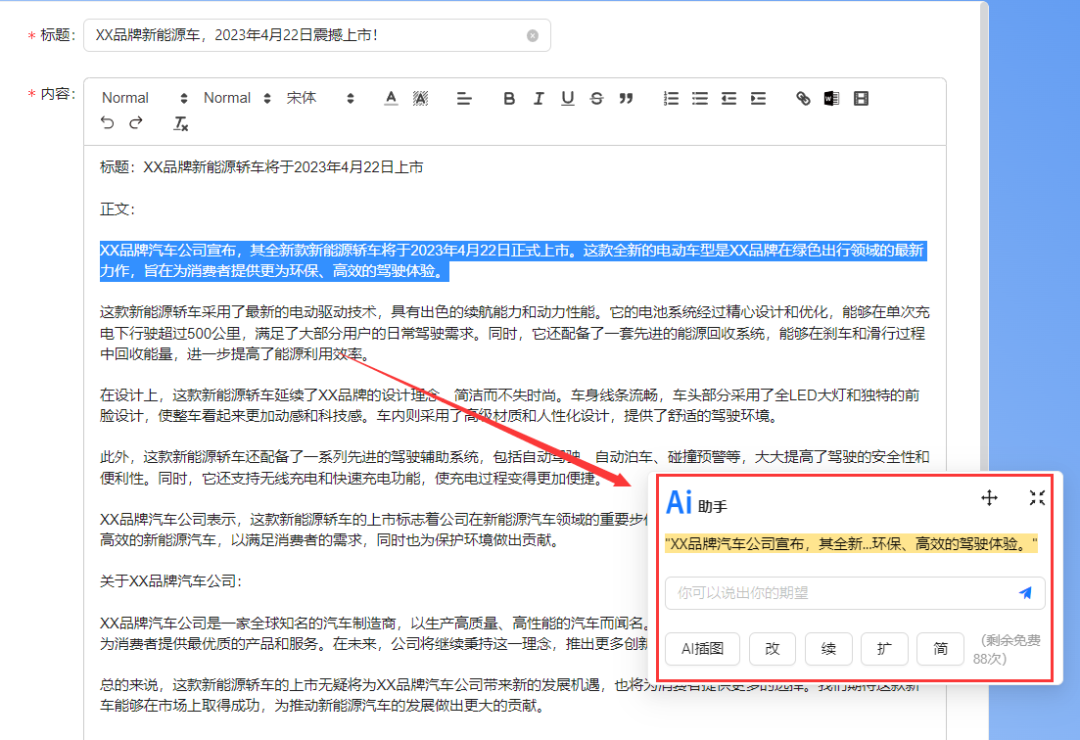Click the '内容:' field label
The height and width of the screenshot is (740, 1080).
click(x=58, y=94)
